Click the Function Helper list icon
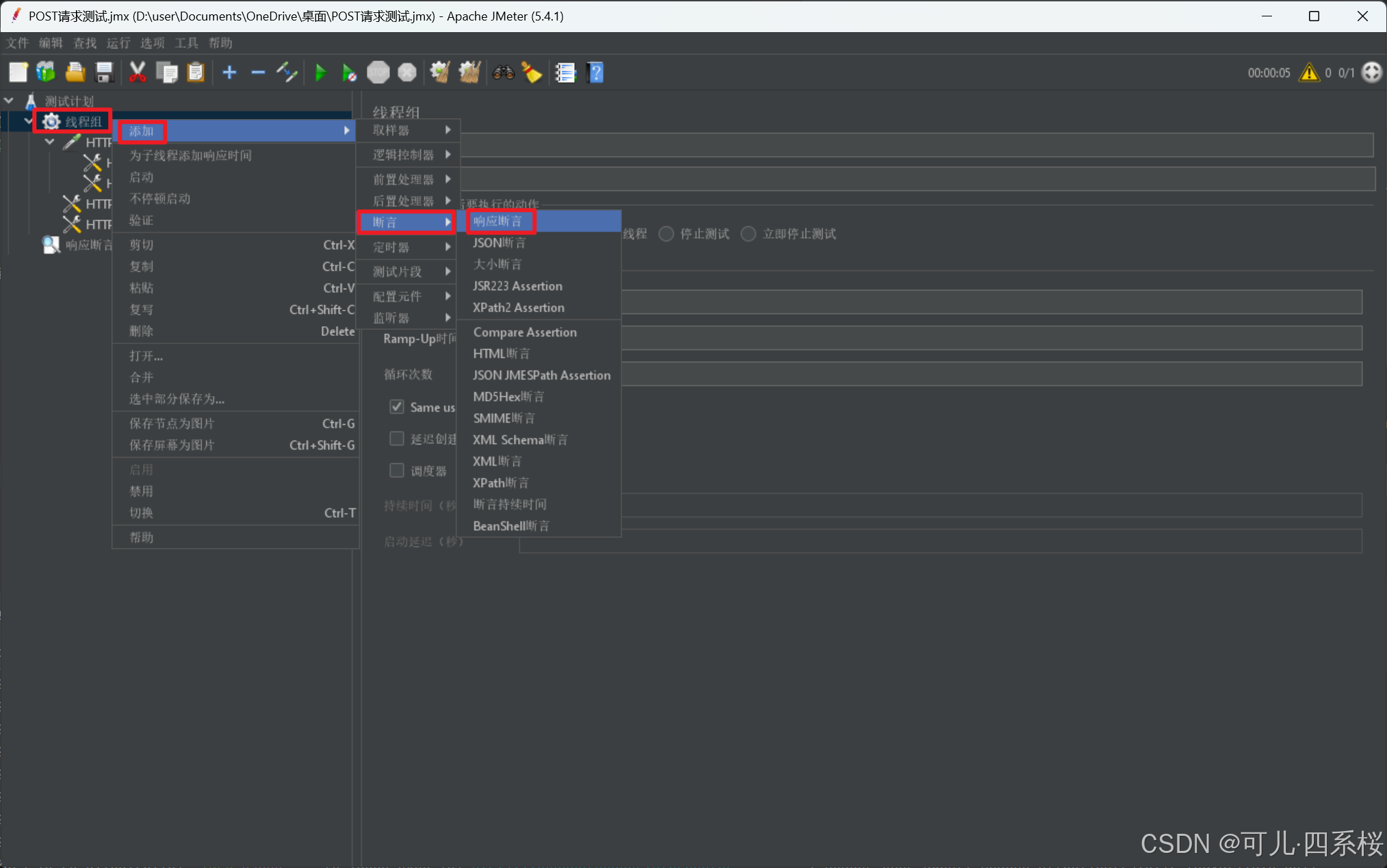 (x=565, y=73)
